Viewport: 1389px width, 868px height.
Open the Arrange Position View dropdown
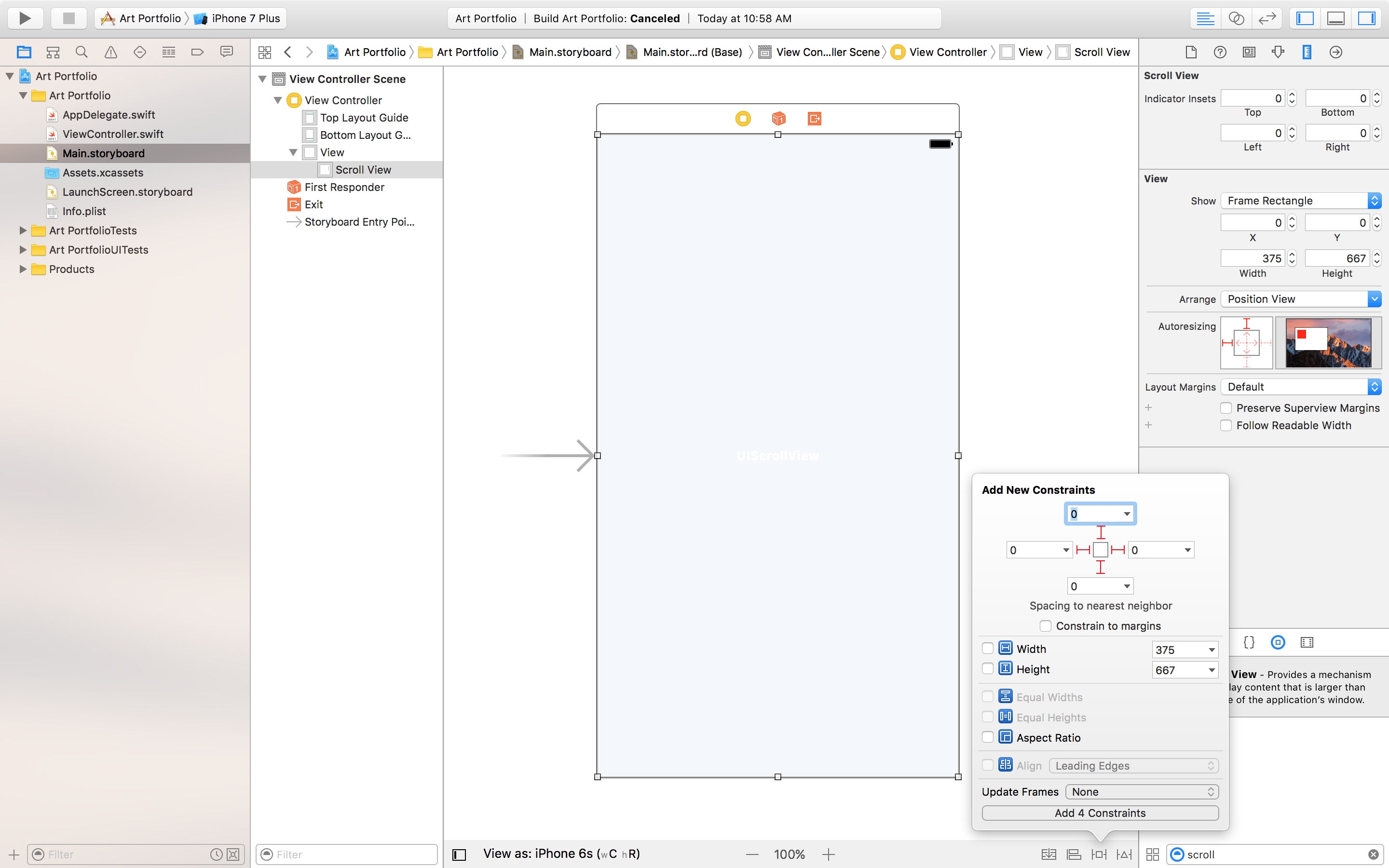click(1300, 299)
